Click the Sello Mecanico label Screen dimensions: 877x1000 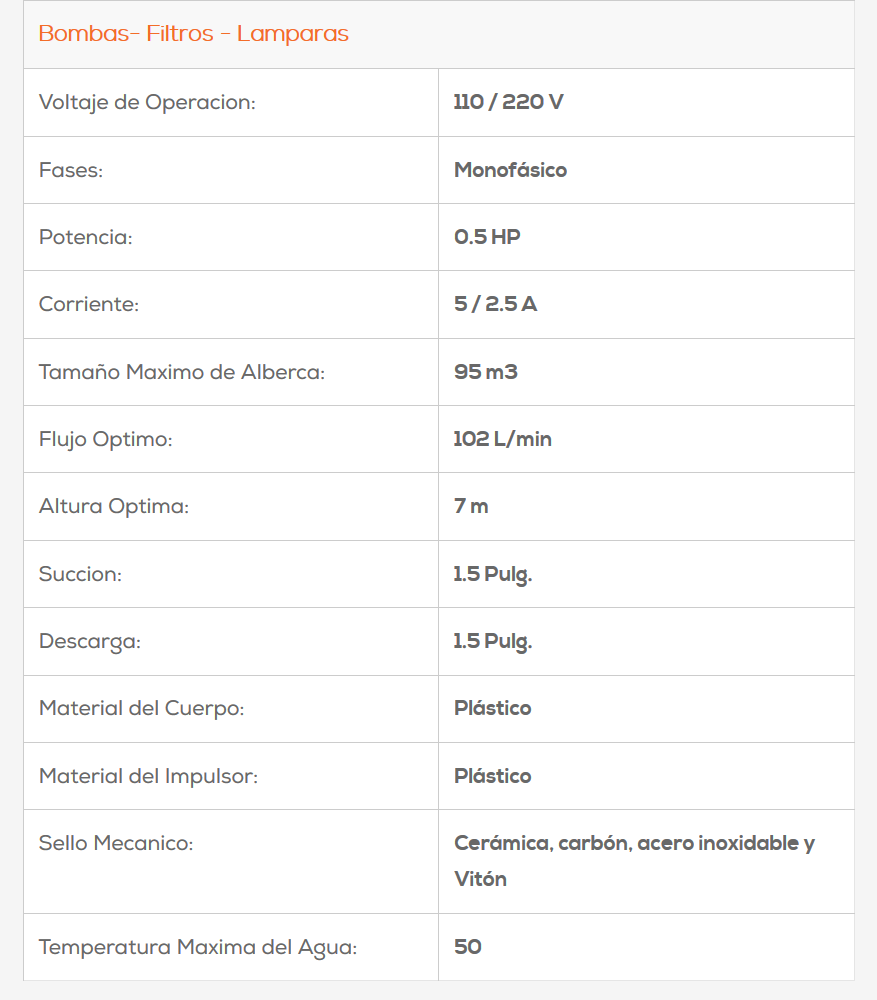click(116, 843)
